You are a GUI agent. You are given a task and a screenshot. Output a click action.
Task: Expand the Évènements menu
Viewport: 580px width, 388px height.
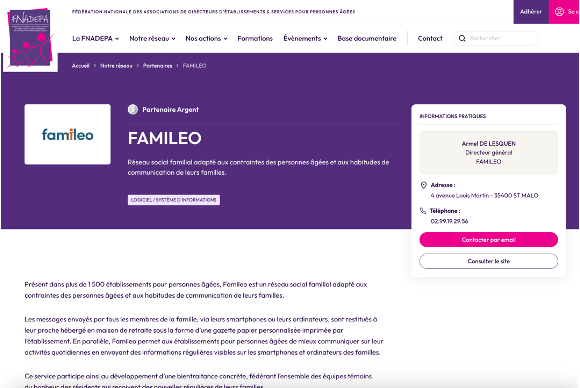[x=305, y=38]
